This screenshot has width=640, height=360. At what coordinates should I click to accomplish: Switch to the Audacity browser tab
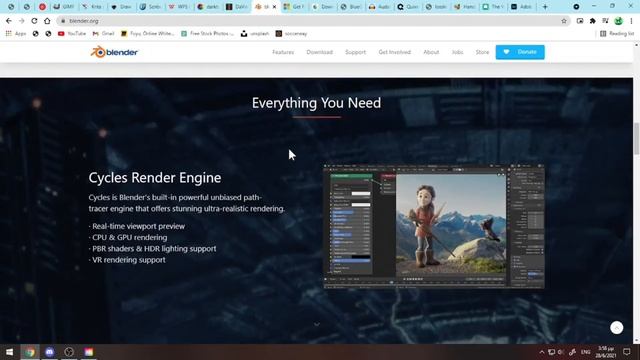(379, 7)
